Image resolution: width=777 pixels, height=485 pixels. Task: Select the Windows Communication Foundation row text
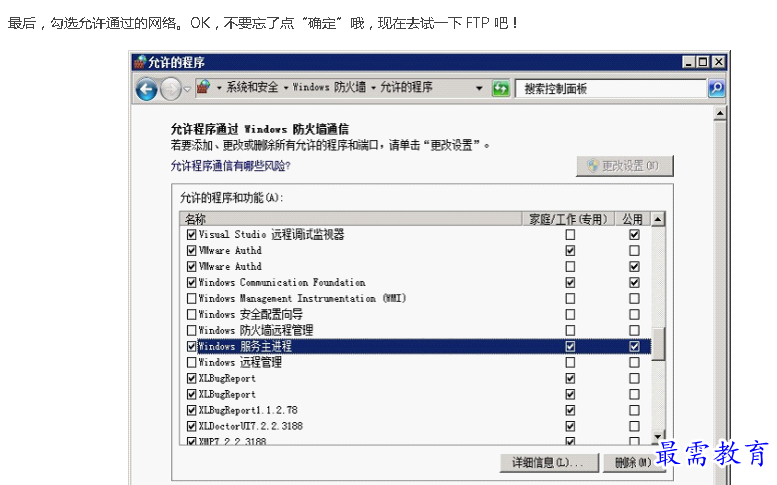(282, 282)
